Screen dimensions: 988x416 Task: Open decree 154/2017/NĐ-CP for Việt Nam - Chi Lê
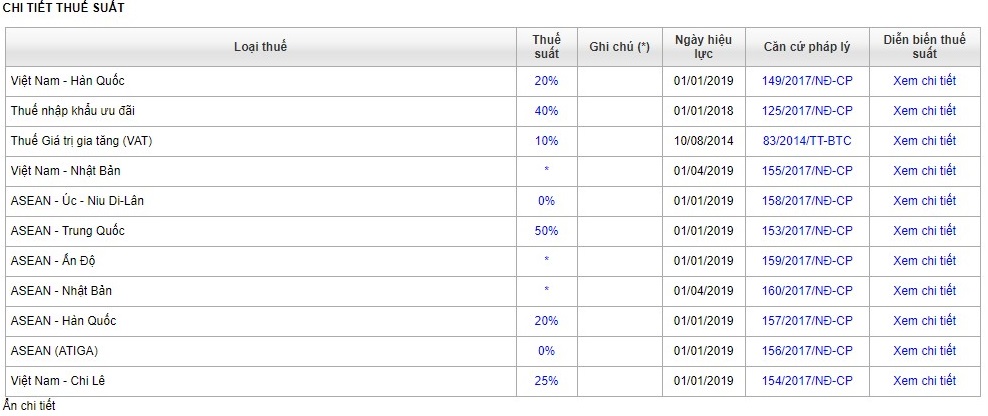click(807, 381)
